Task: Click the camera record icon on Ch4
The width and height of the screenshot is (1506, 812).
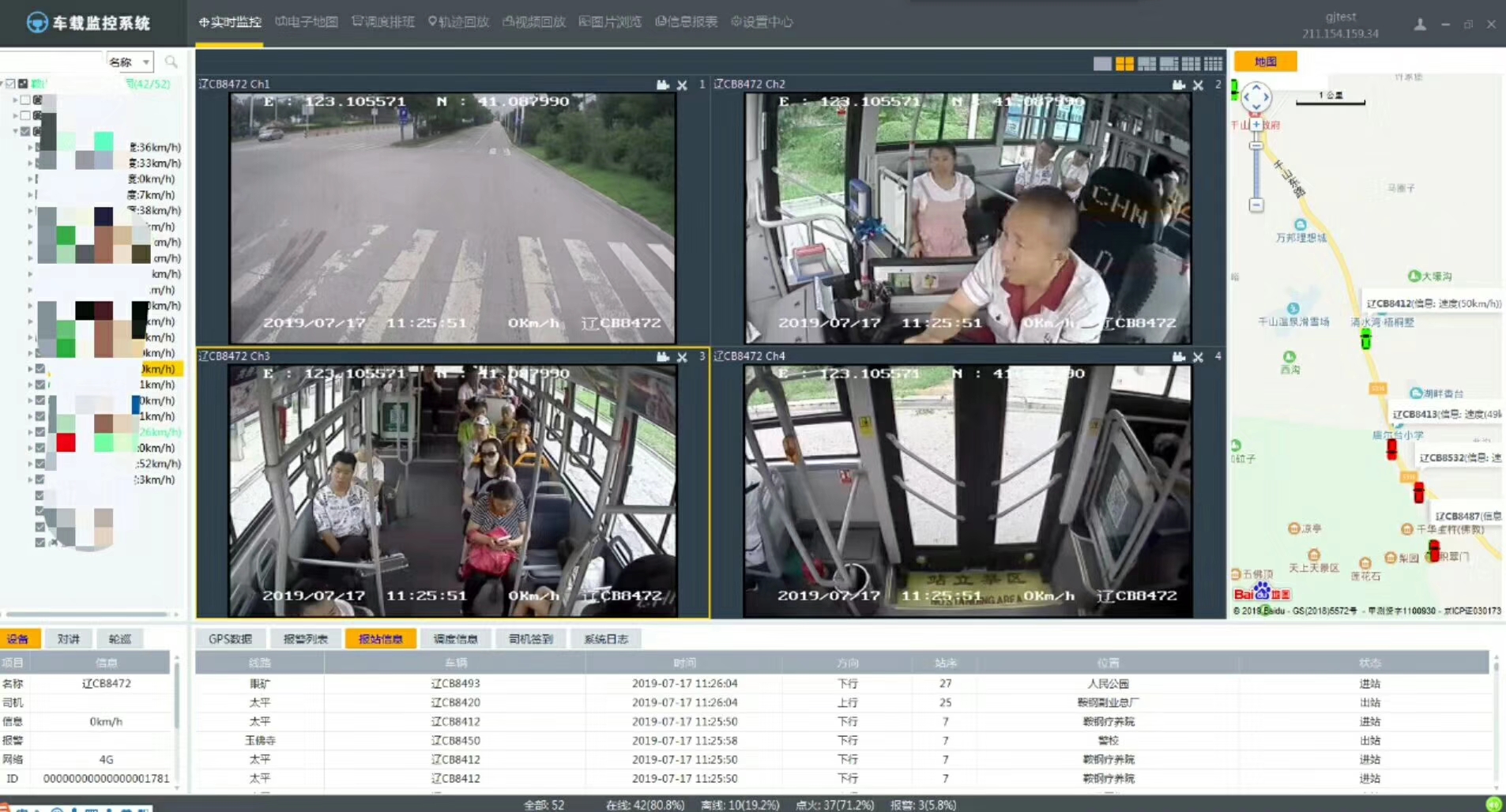Action: click(1178, 357)
